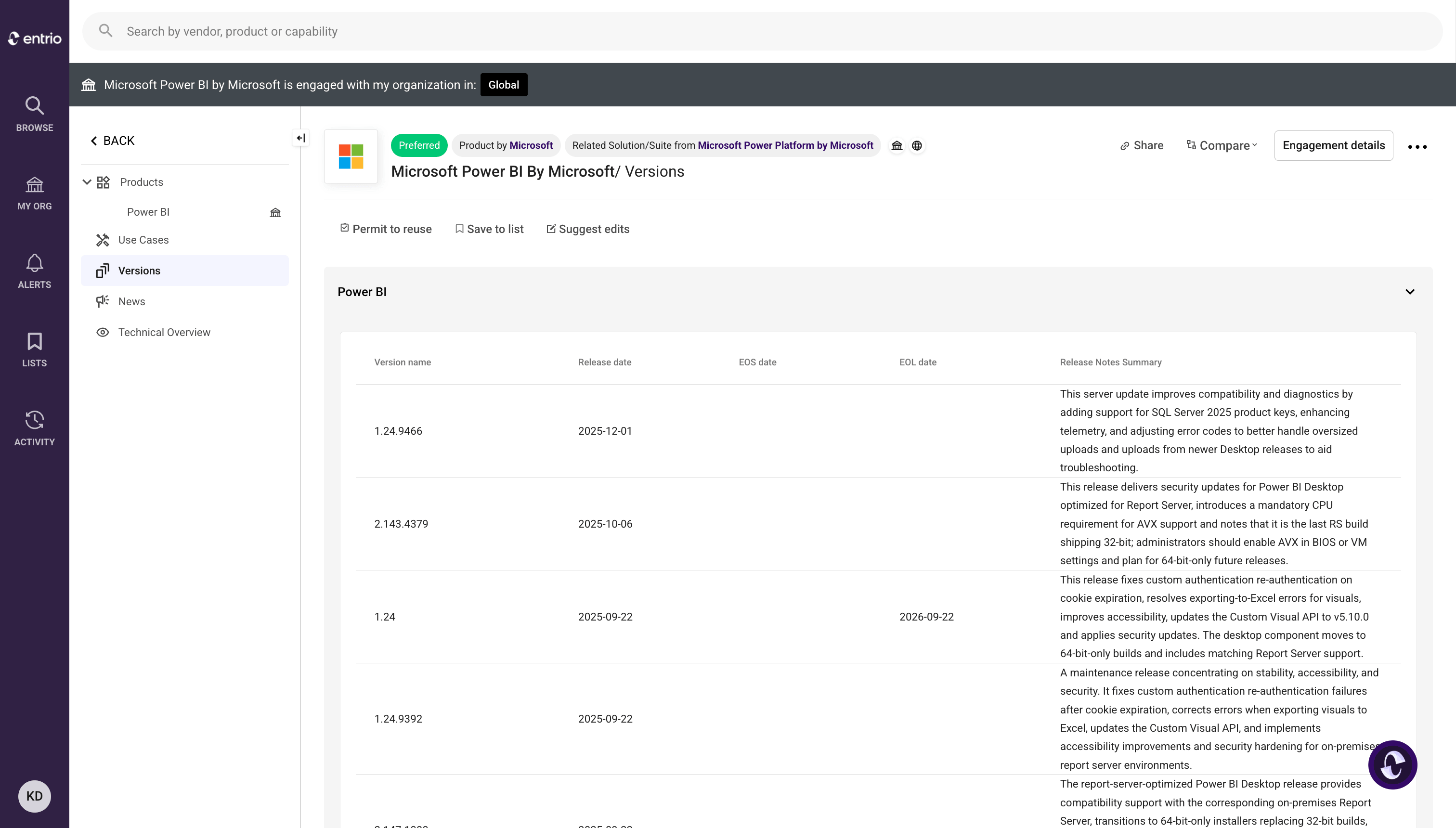
Task: Click release date 2025-10-06
Action: (605, 524)
